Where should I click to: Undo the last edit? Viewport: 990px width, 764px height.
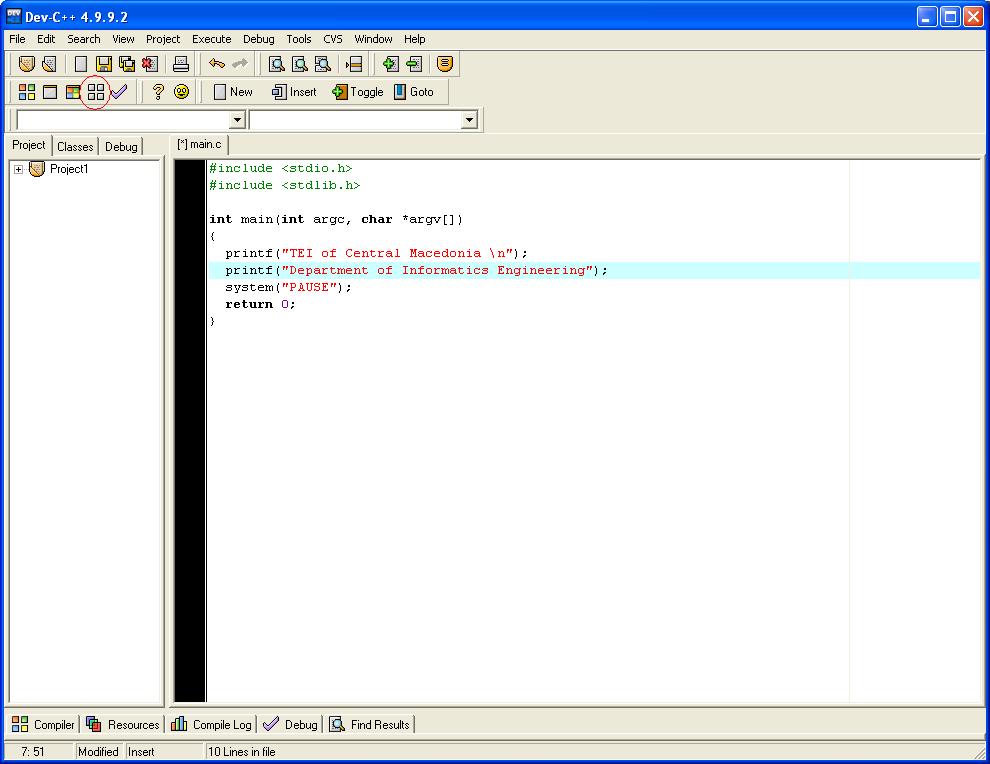click(217, 64)
